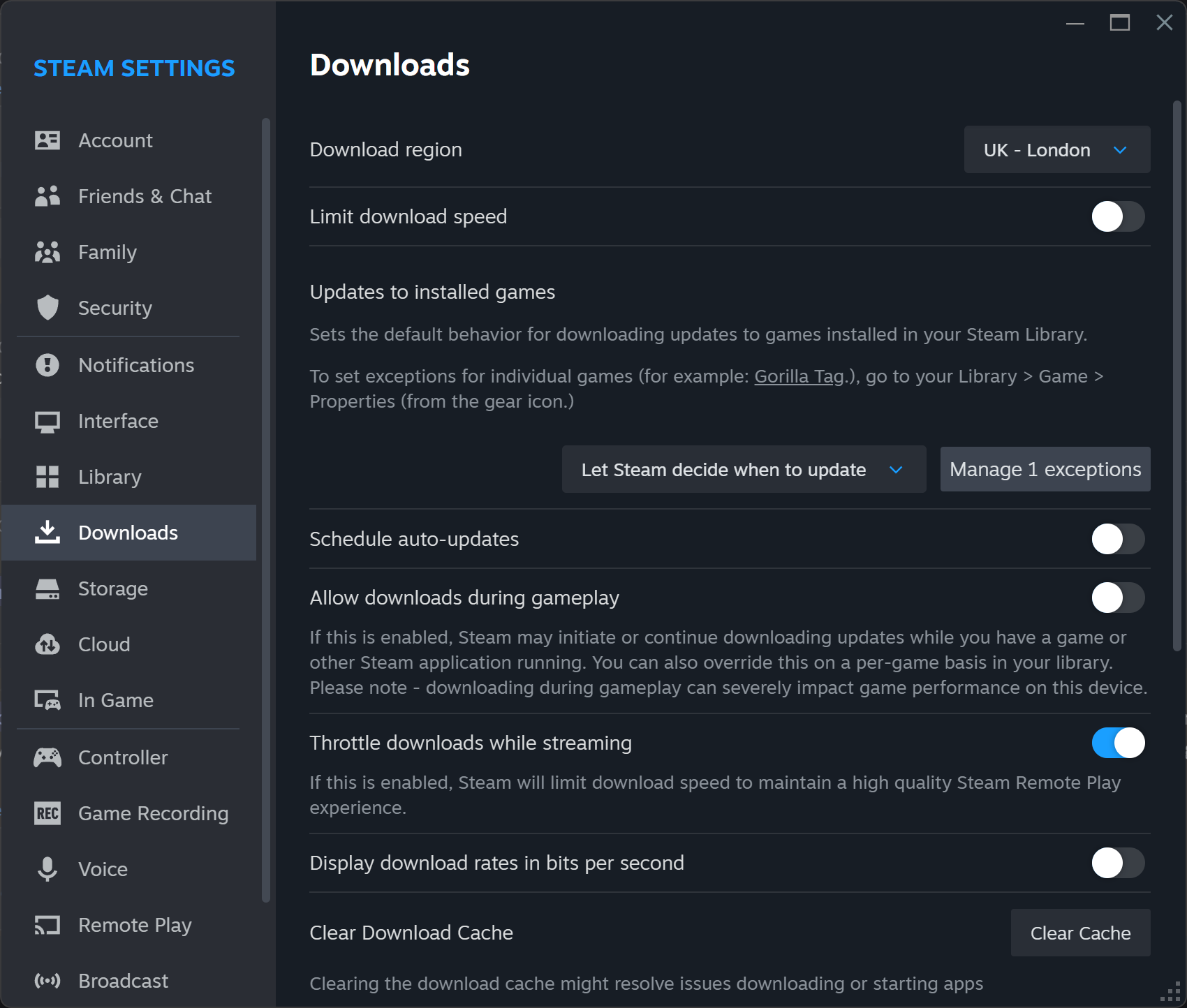Screen dimensions: 1187x1008
Task: Click the Cloud sync icon
Action: click(47, 644)
